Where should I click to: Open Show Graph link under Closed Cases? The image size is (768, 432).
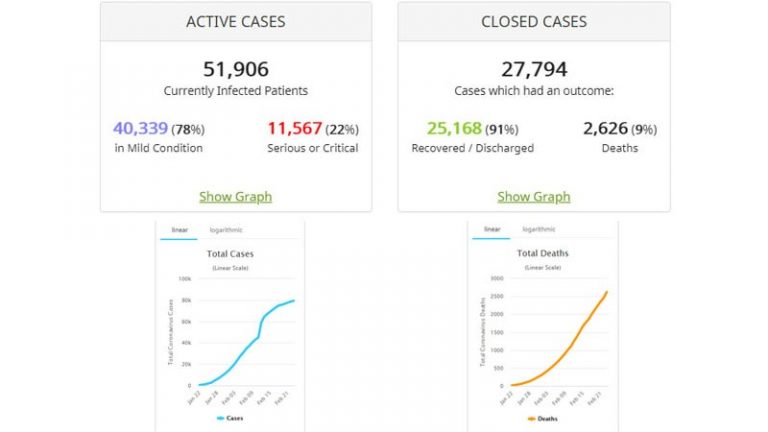tap(533, 197)
